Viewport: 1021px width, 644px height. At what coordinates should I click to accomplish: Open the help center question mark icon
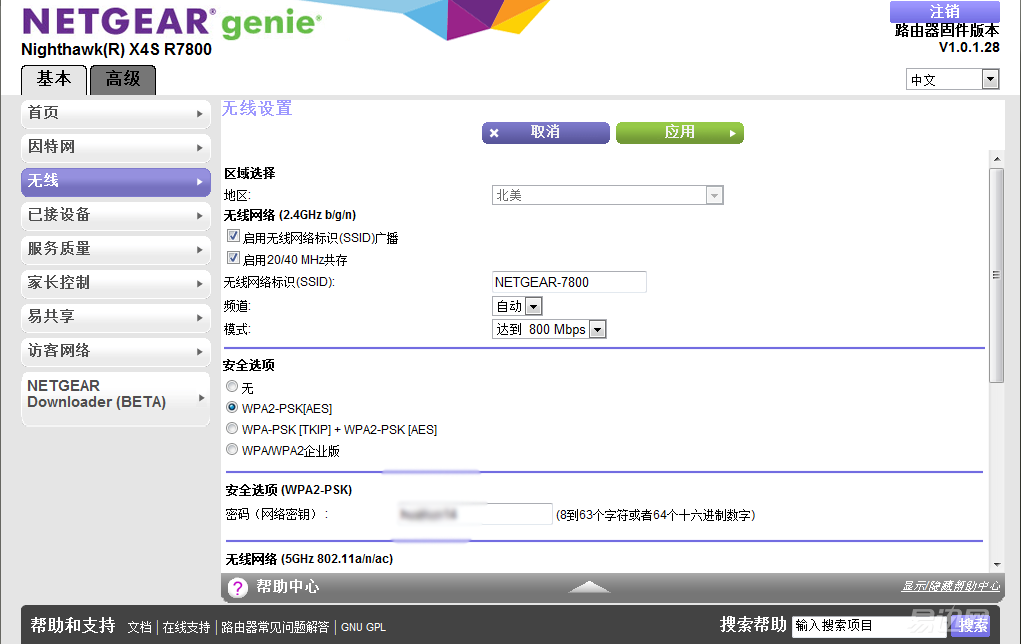click(x=238, y=588)
